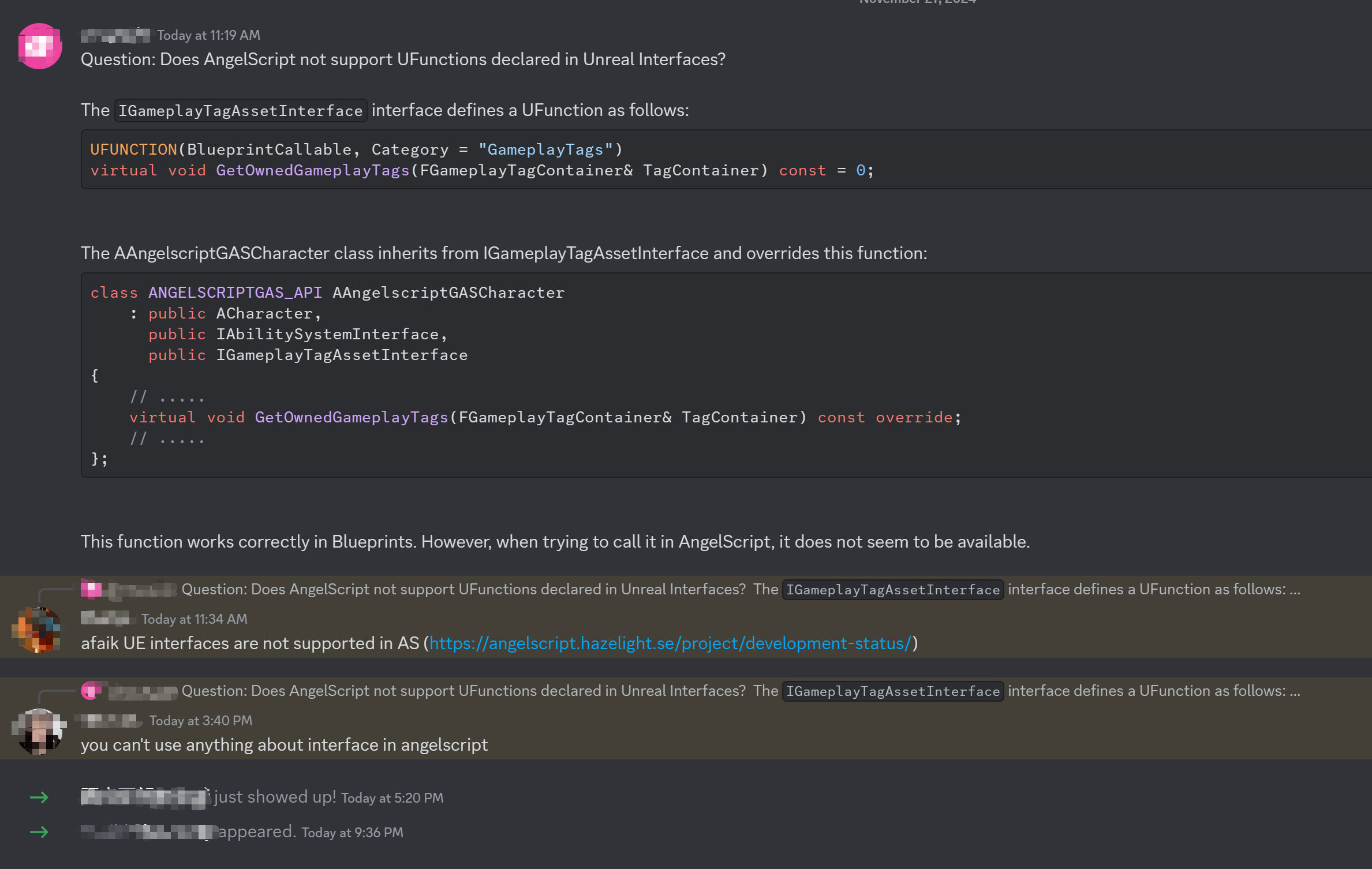Click the 'Today at 11:34 AM' timestamp
The width and height of the screenshot is (1372, 869).
point(195,619)
